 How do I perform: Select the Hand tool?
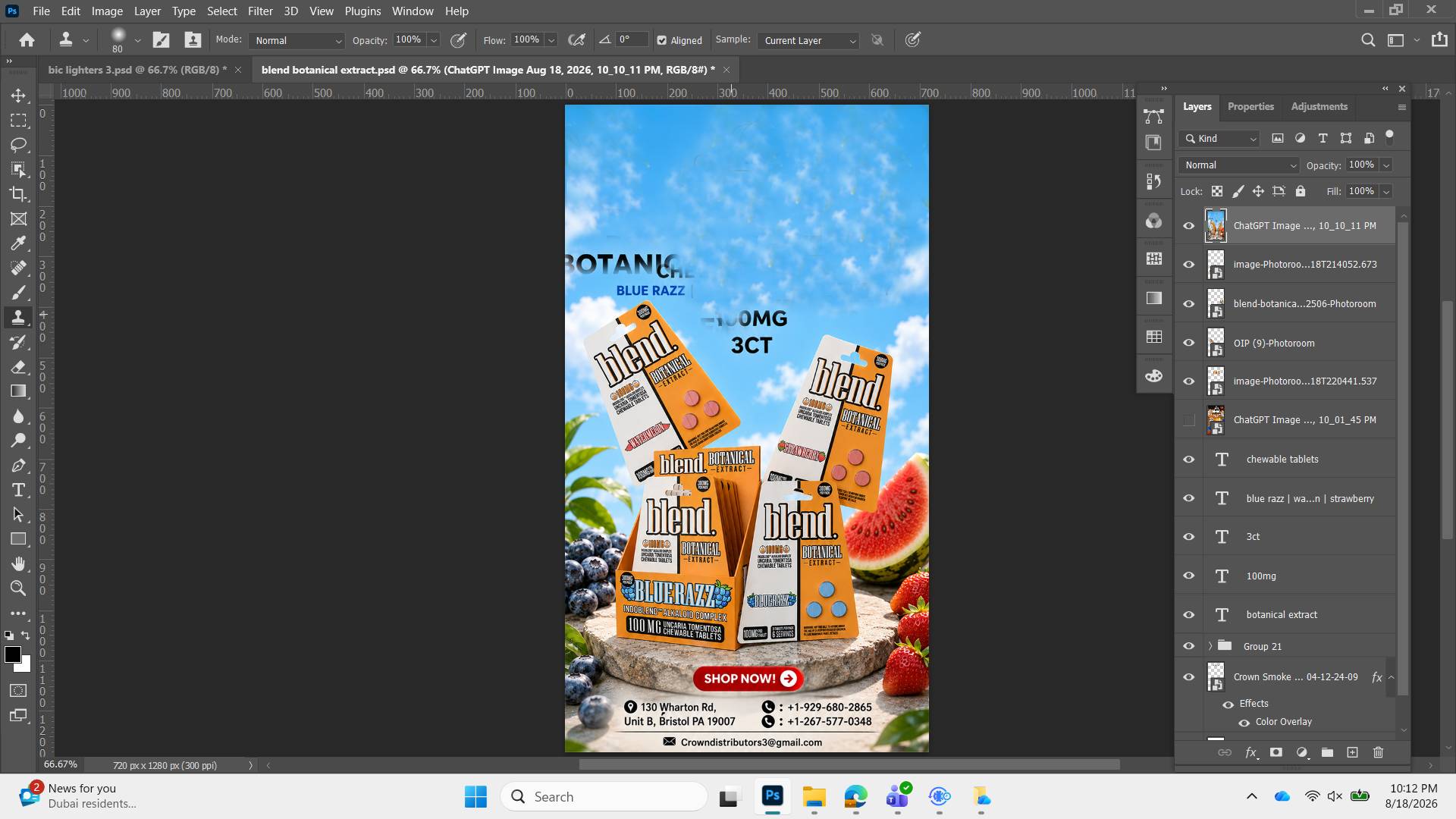(x=18, y=563)
